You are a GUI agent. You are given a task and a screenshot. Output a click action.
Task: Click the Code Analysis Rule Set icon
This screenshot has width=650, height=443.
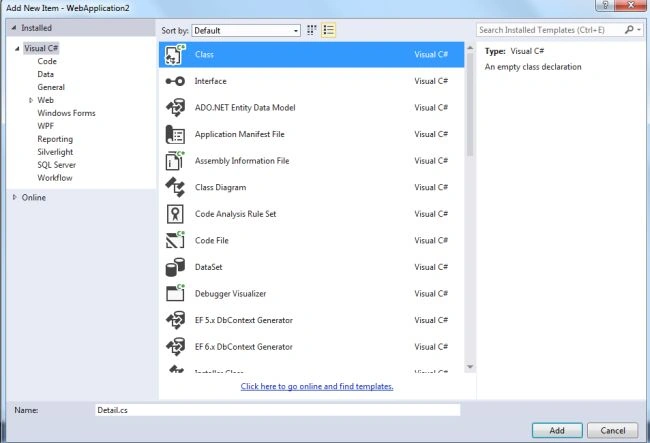tap(175, 214)
